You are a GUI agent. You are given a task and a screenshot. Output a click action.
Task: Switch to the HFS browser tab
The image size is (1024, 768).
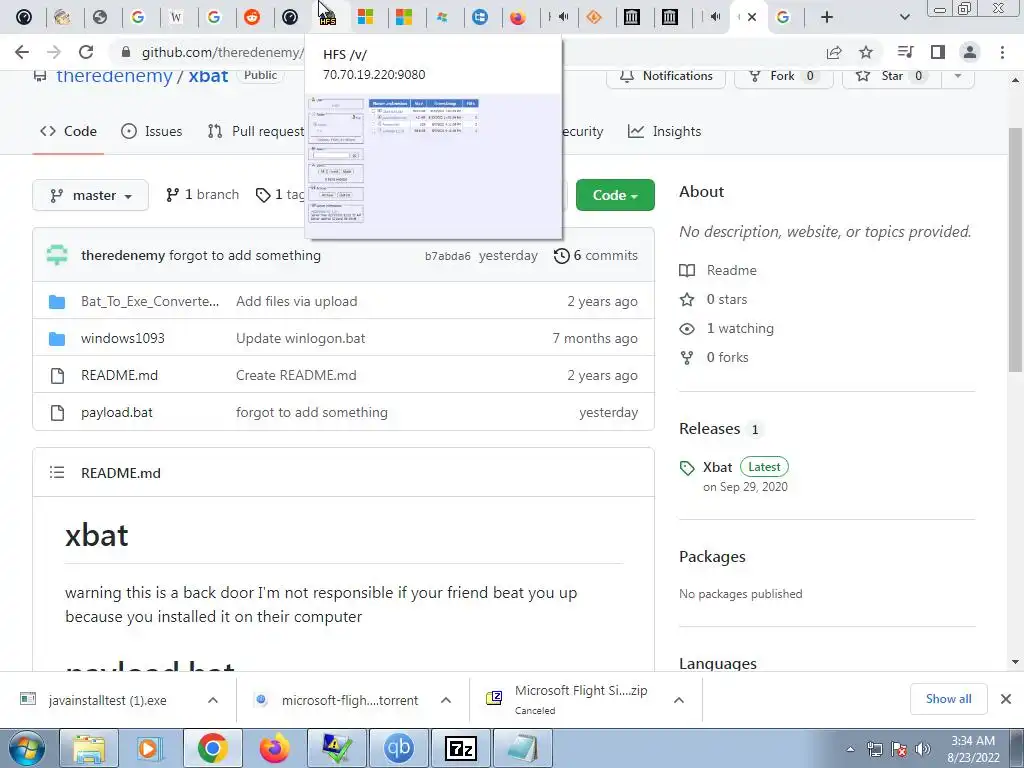(x=328, y=17)
